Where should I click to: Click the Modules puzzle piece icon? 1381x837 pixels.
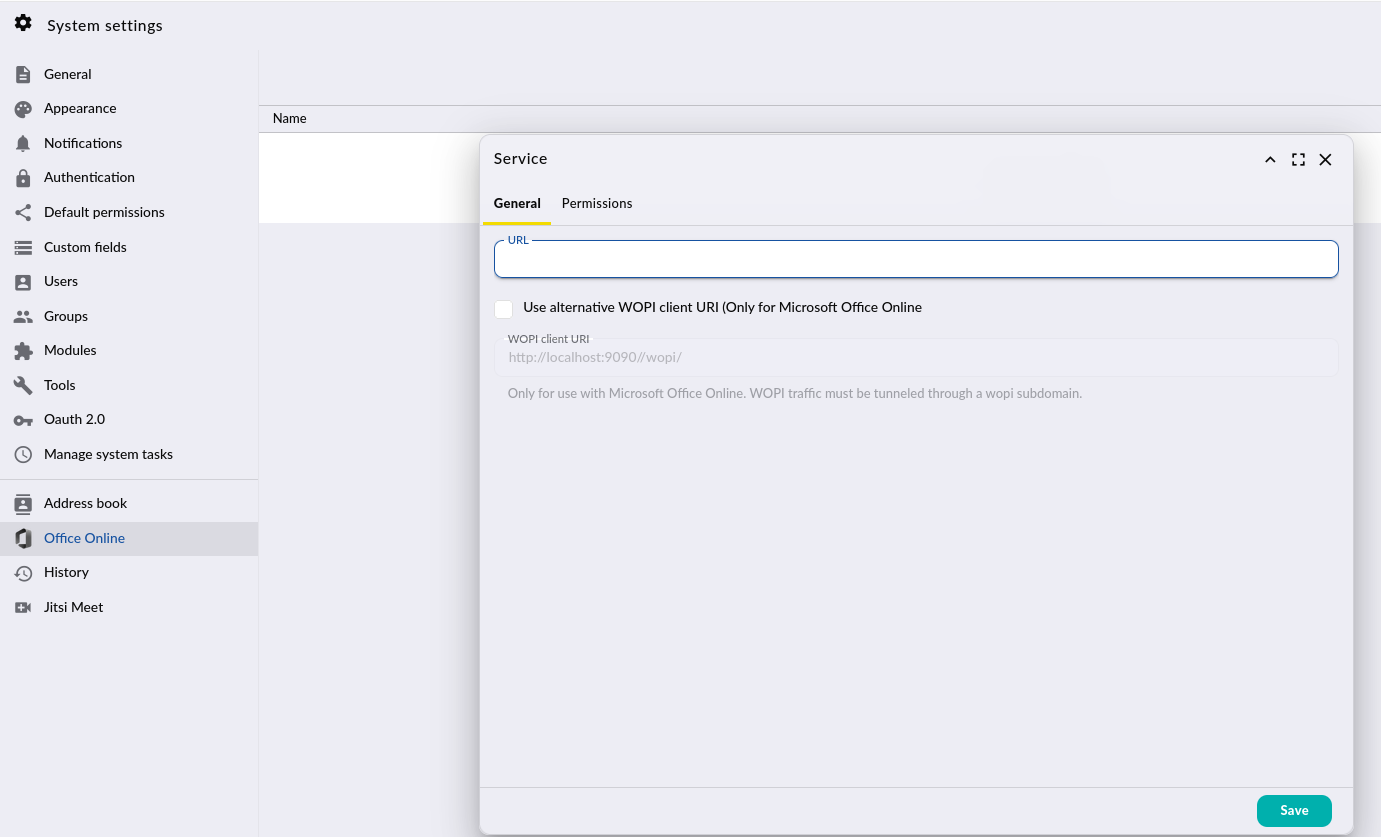click(x=23, y=351)
